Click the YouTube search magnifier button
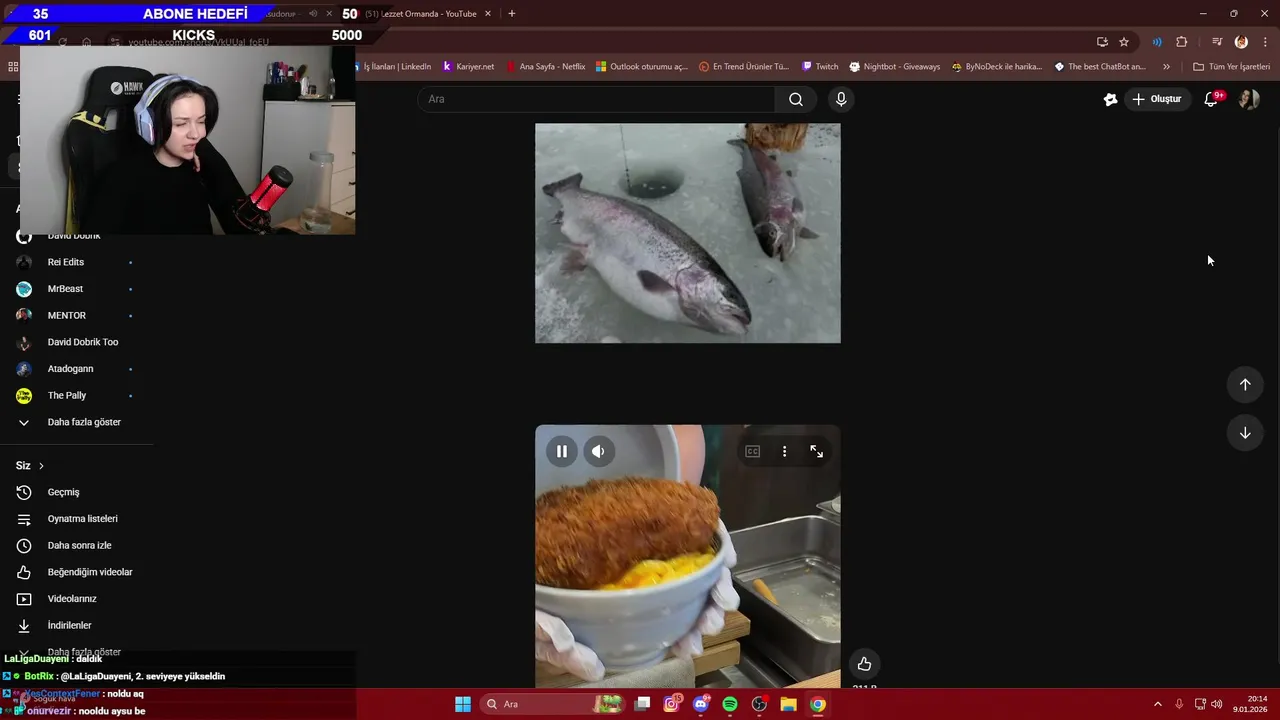This screenshot has width=1280, height=720. coord(796,99)
